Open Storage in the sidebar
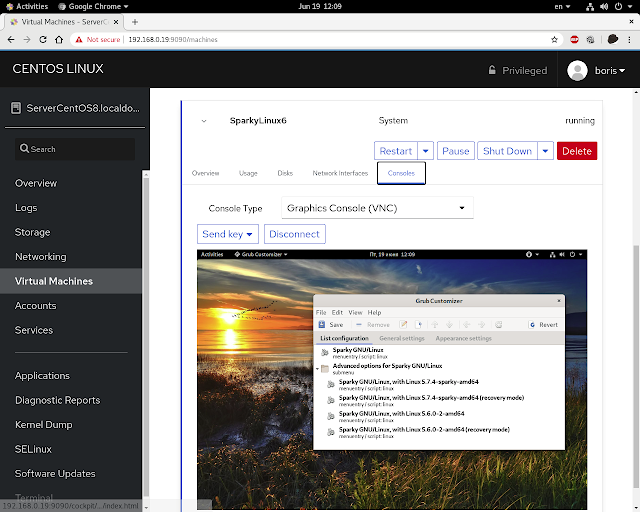Image resolution: width=640 pixels, height=512 pixels. coord(32,232)
